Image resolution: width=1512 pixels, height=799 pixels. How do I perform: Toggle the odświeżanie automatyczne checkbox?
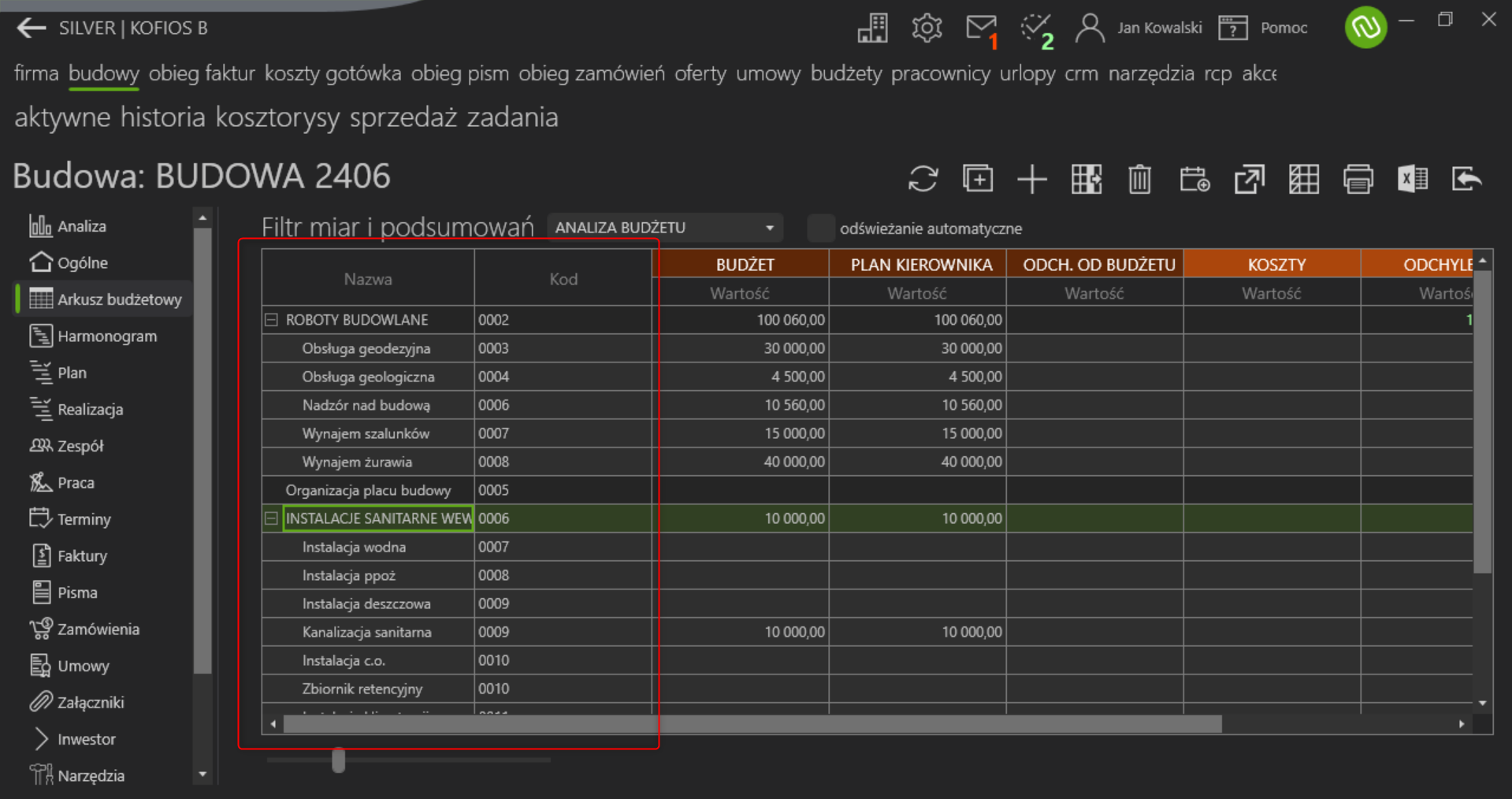[820, 229]
